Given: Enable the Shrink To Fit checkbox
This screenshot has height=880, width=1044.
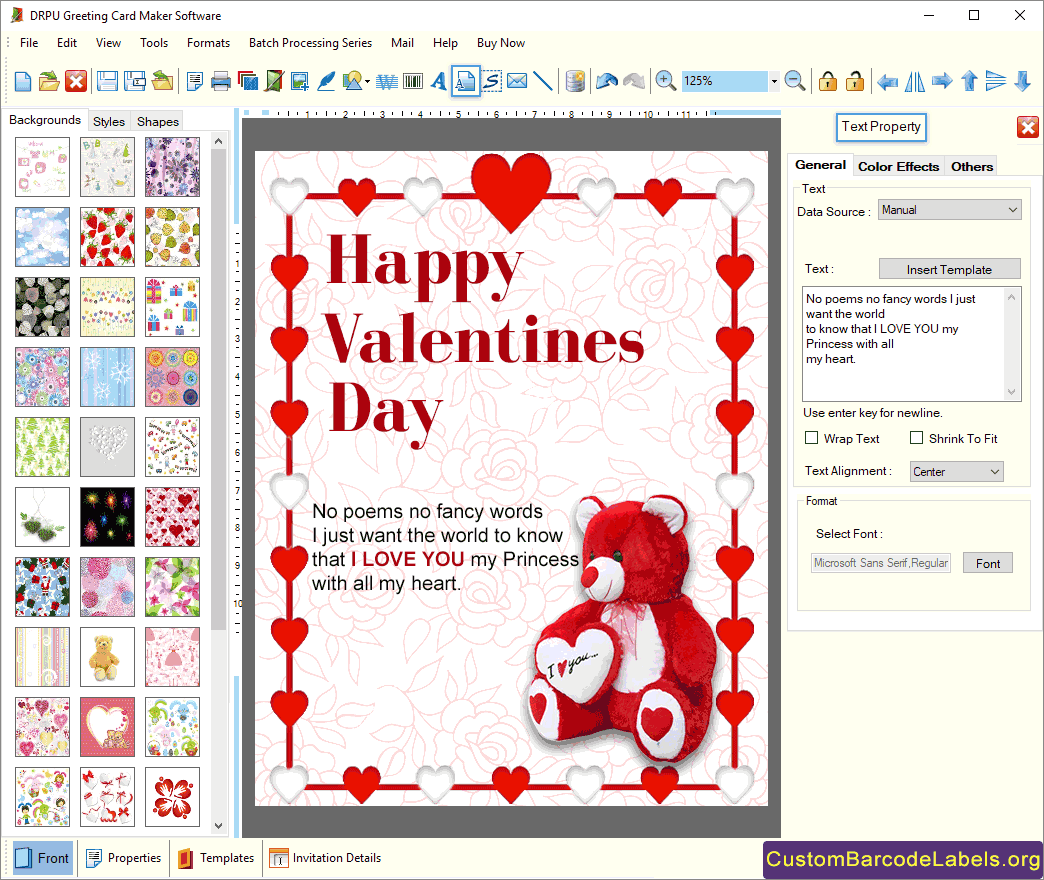Looking at the screenshot, I should [917, 438].
